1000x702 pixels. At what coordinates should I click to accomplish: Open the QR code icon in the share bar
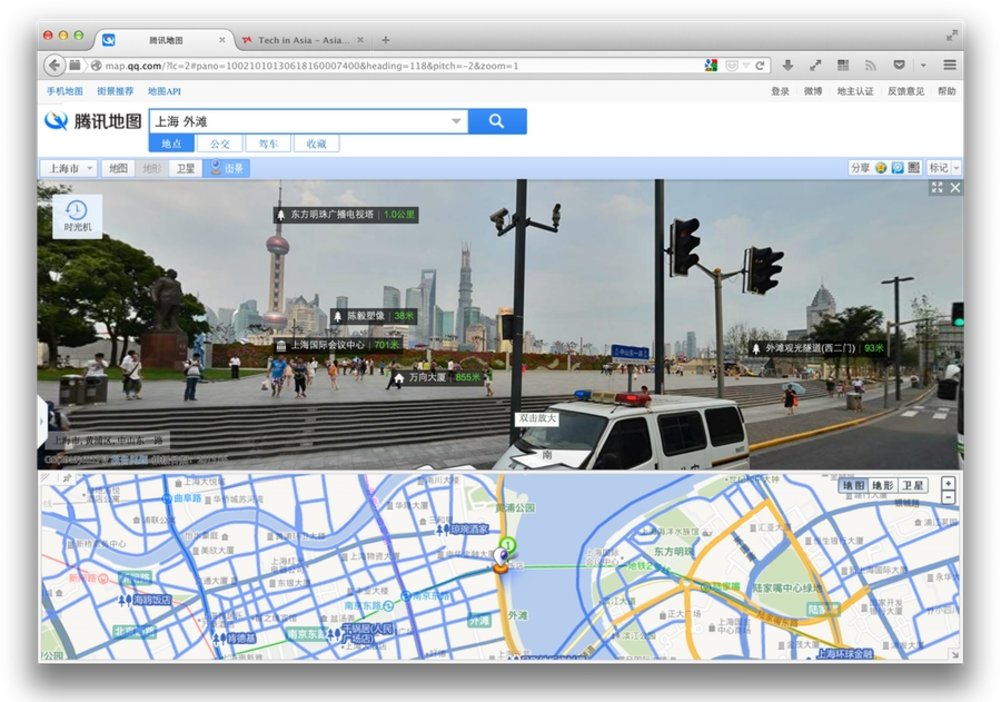(914, 167)
